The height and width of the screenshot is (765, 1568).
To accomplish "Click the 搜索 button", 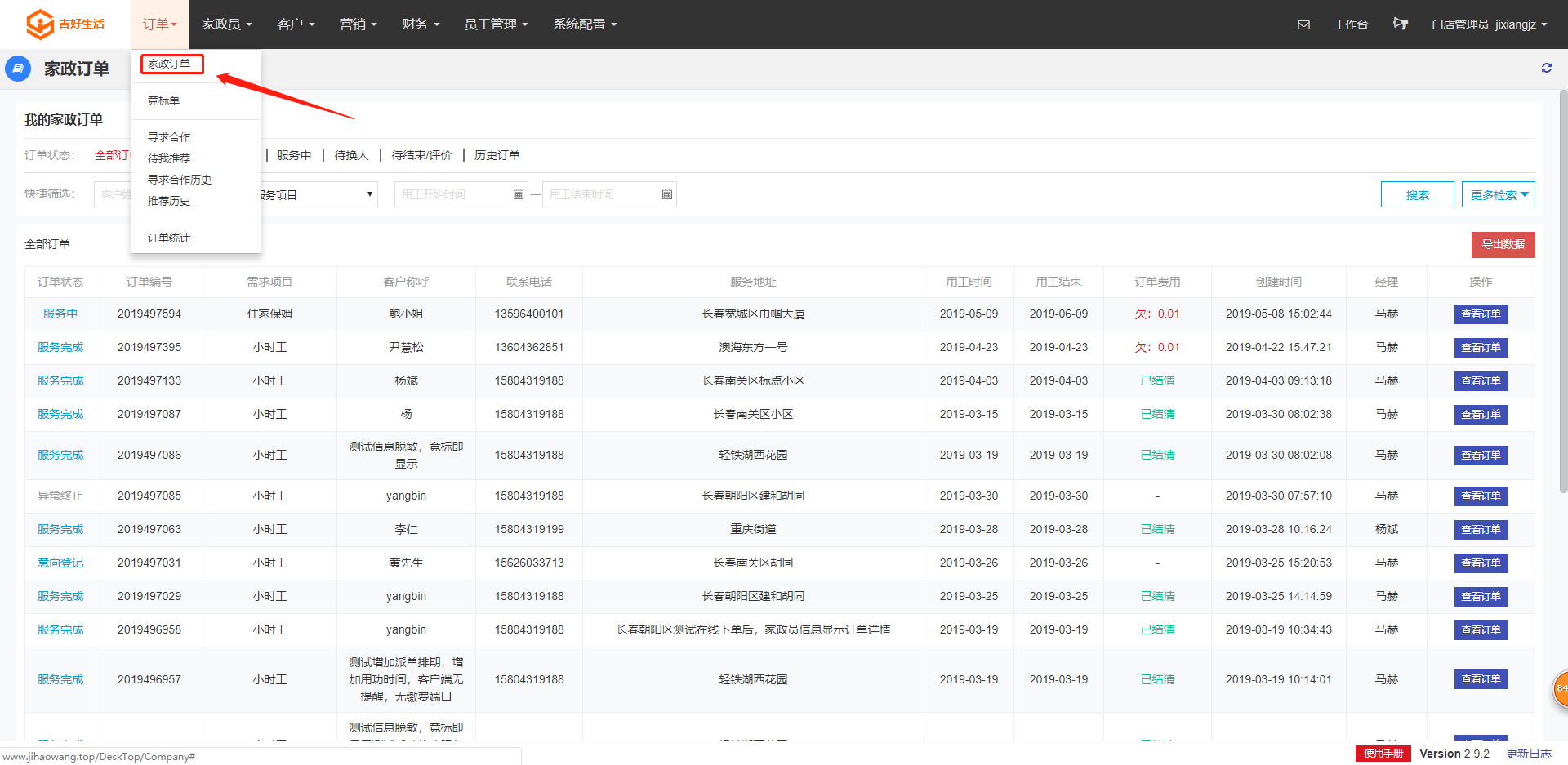I will pos(1418,194).
